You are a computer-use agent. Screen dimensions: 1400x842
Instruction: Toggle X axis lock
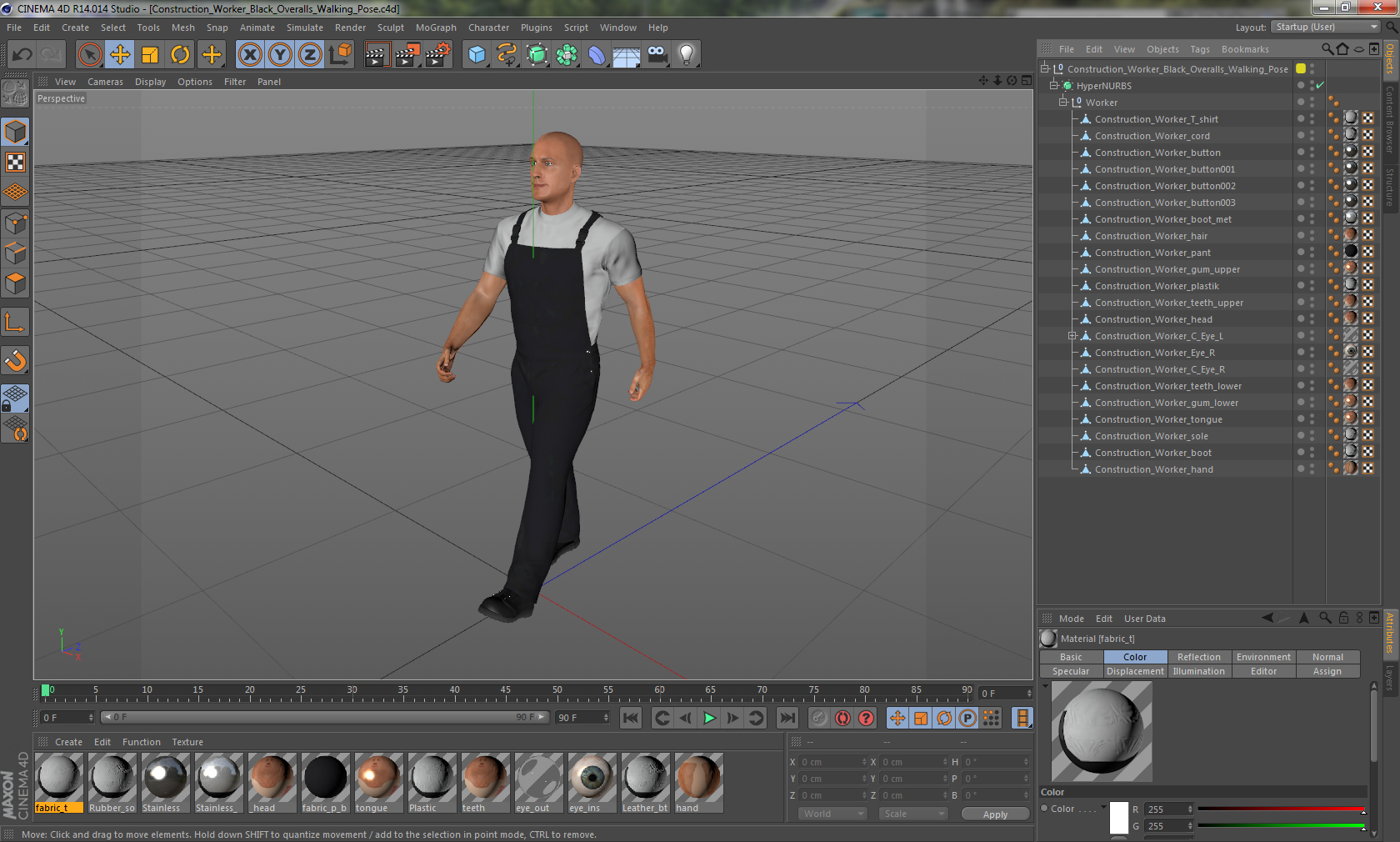tap(250, 55)
